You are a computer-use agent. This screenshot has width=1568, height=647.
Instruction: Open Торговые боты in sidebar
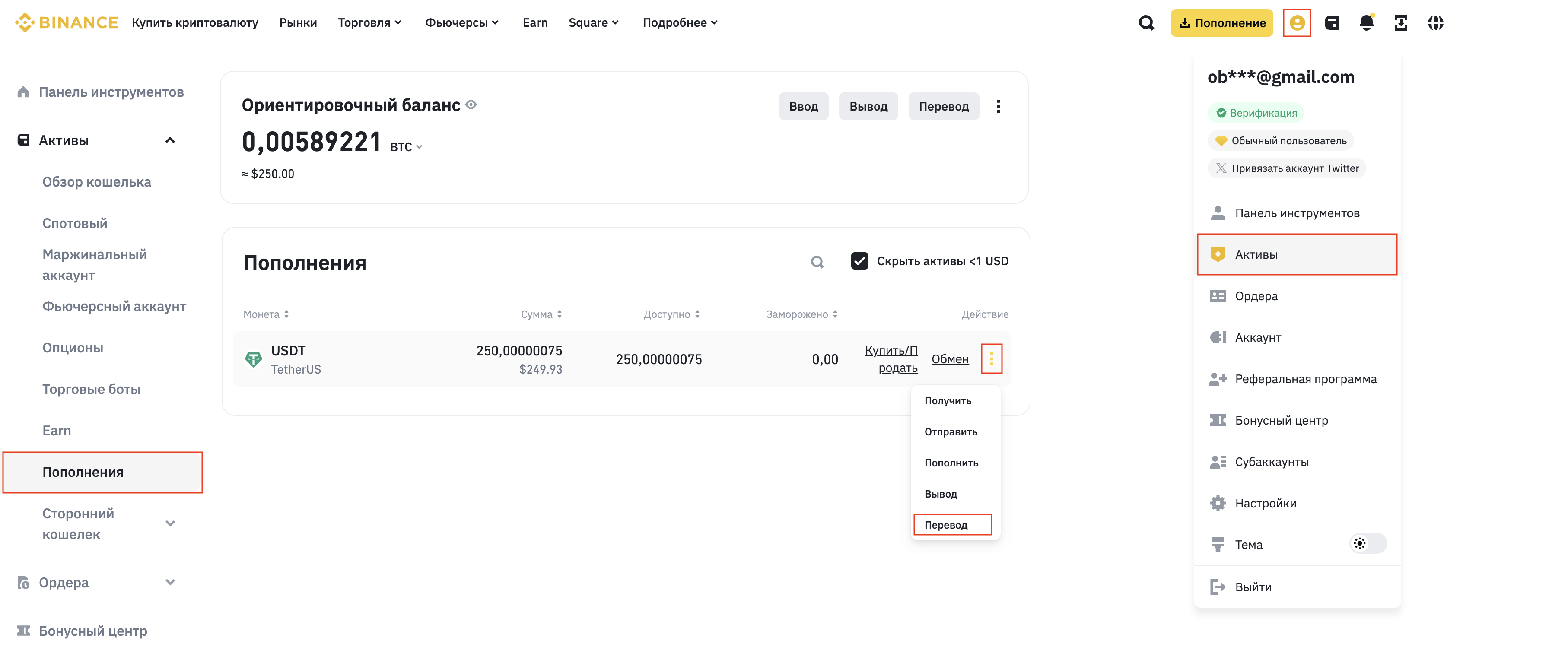pos(91,389)
